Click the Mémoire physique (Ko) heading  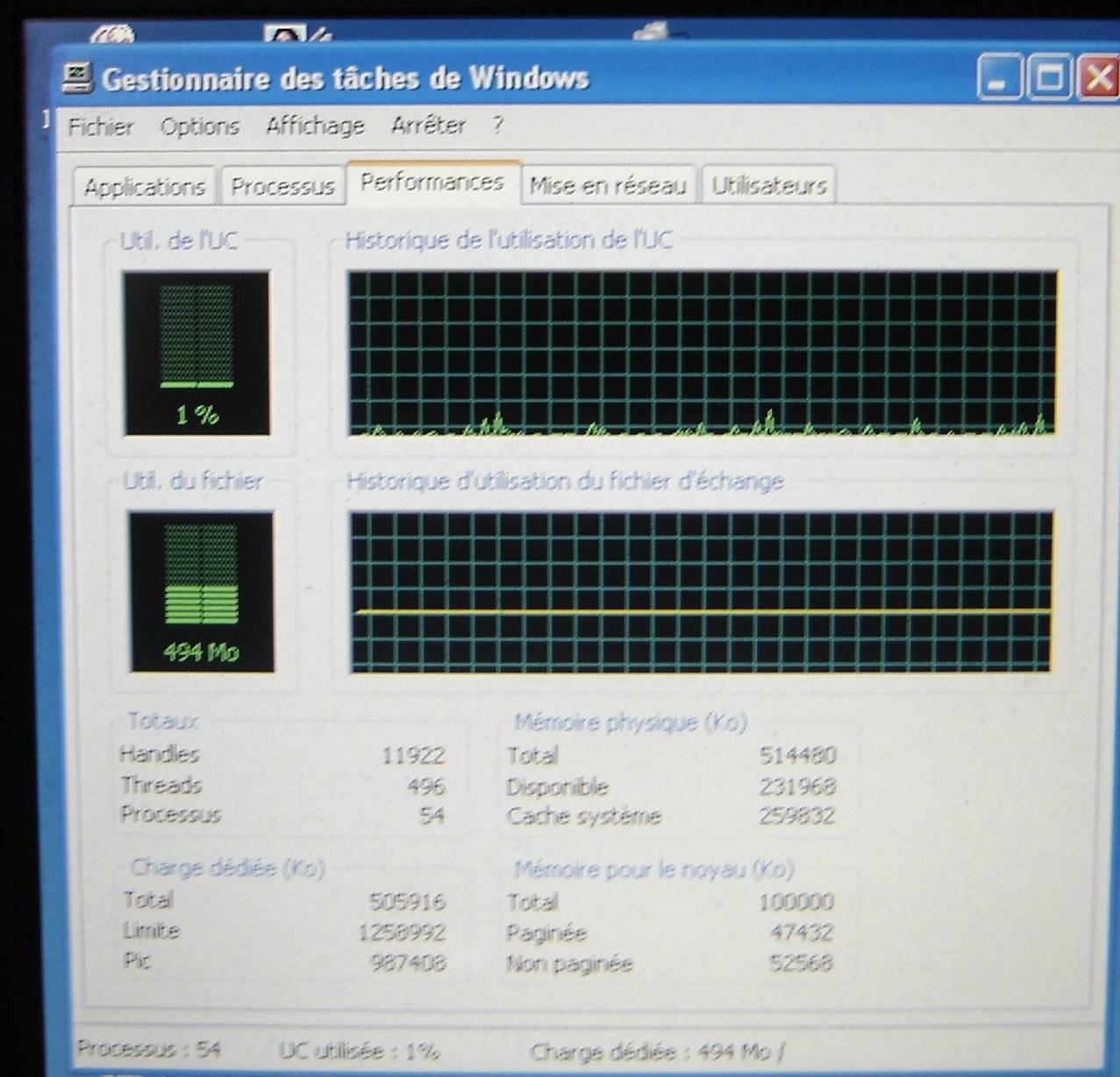(630, 723)
